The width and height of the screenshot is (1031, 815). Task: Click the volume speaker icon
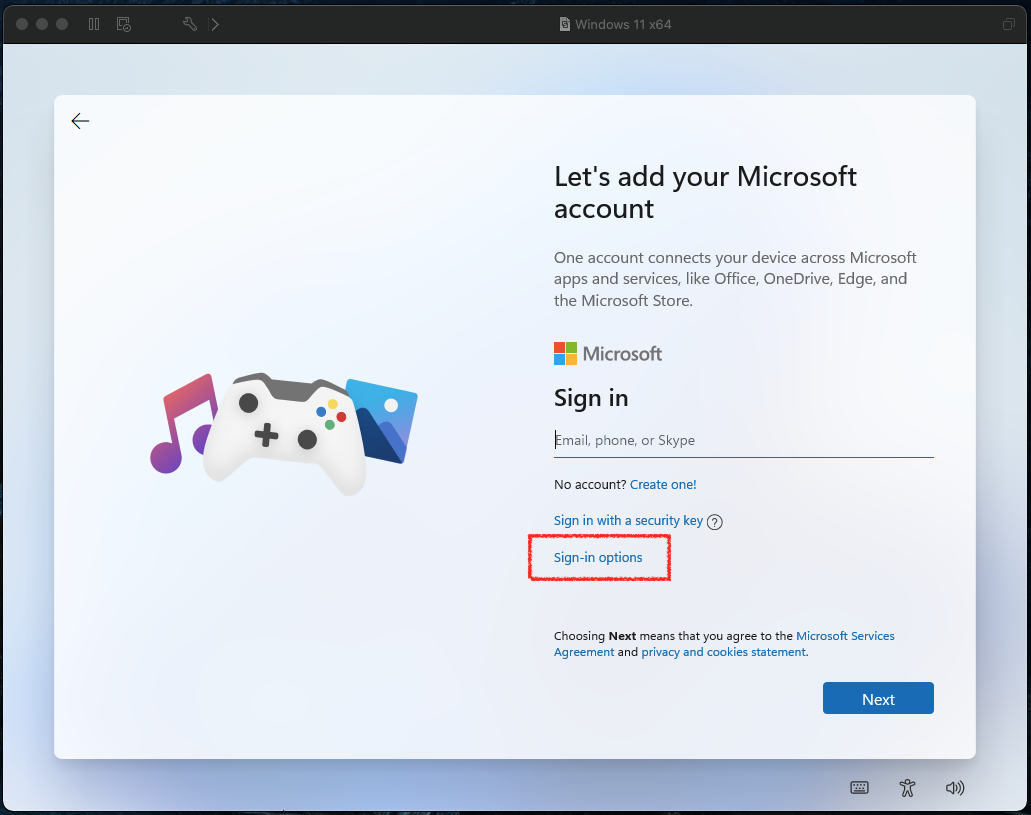point(955,787)
